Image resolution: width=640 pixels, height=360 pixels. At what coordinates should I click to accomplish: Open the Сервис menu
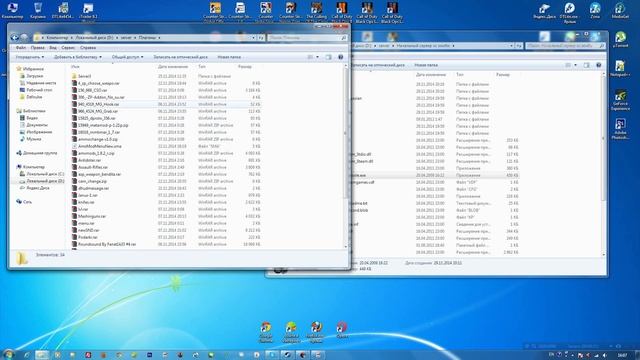[x=68, y=48]
